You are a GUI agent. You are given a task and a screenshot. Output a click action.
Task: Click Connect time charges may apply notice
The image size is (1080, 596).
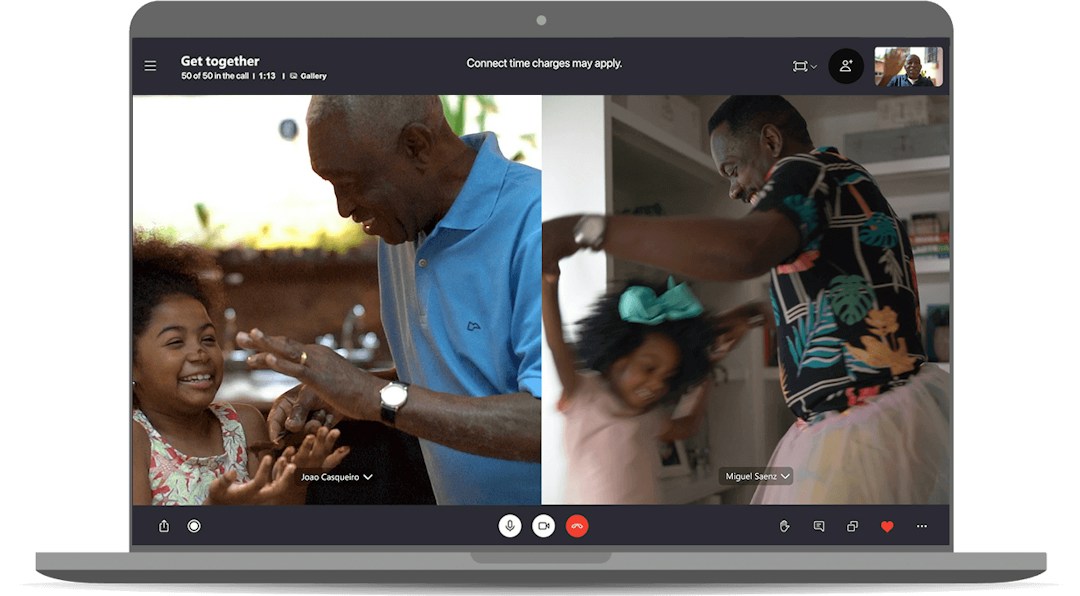click(544, 63)
